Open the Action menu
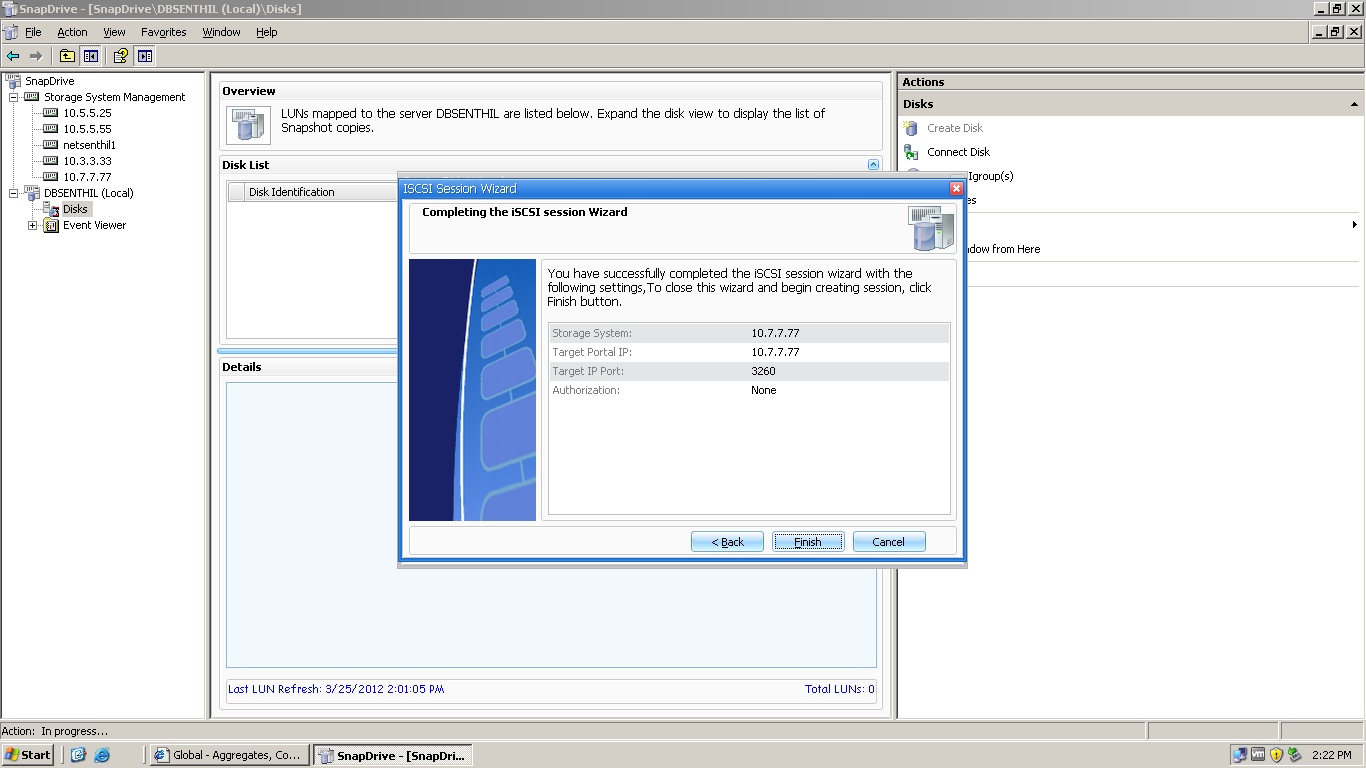The height and width of the screenshot is (768, 1366). pyautogui.click(x=72, y=32)
